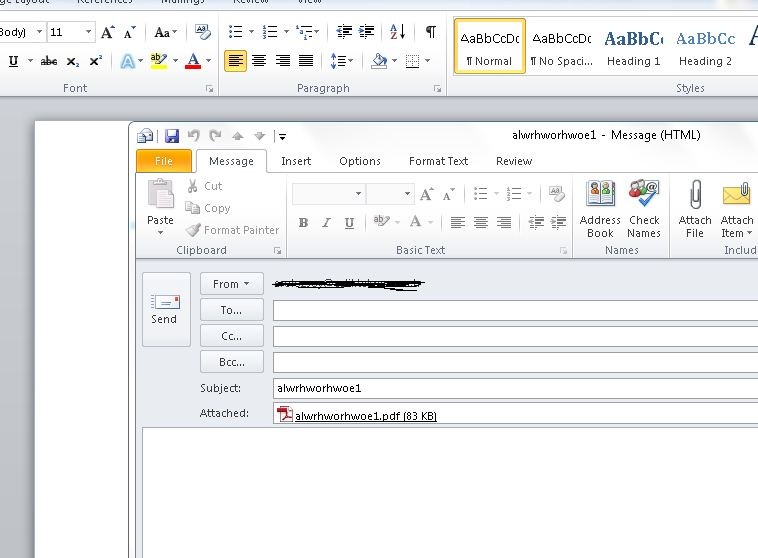Click Increase Indent in Word Paragraph group
This screenshot has width=758, height=558.
(x=366, y=32)
